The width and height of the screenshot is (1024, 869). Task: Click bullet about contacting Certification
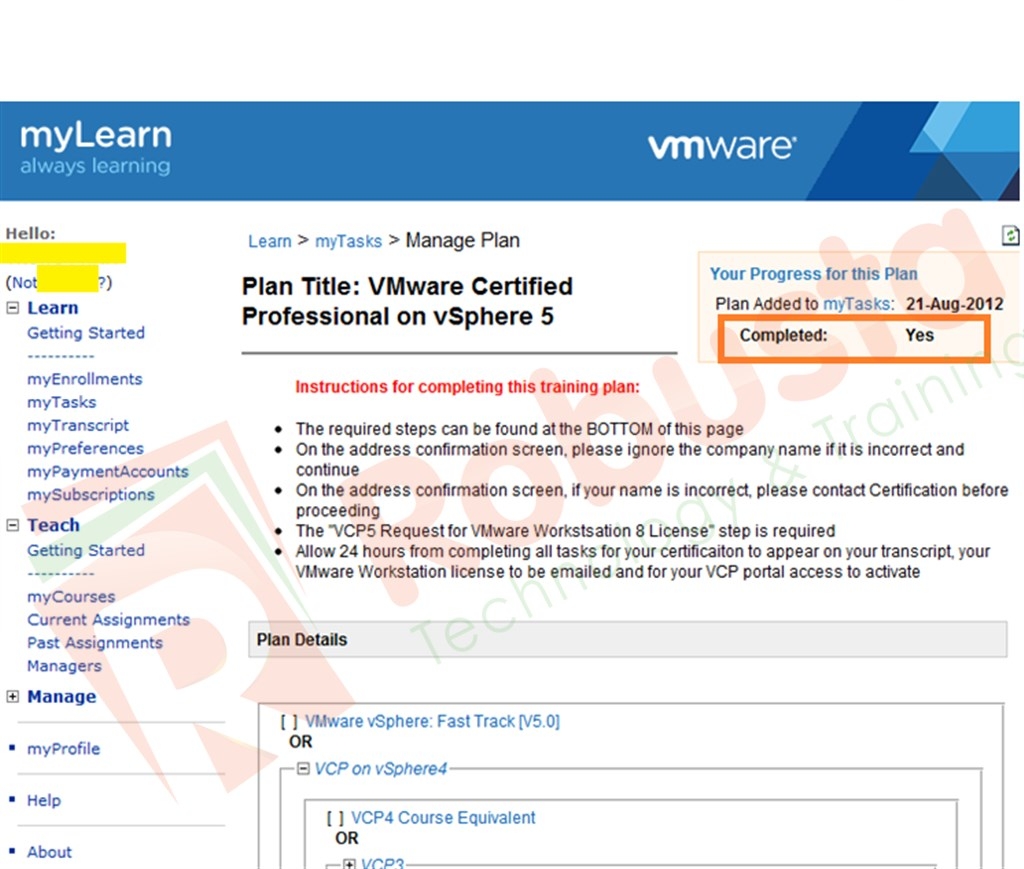point(652,500)
